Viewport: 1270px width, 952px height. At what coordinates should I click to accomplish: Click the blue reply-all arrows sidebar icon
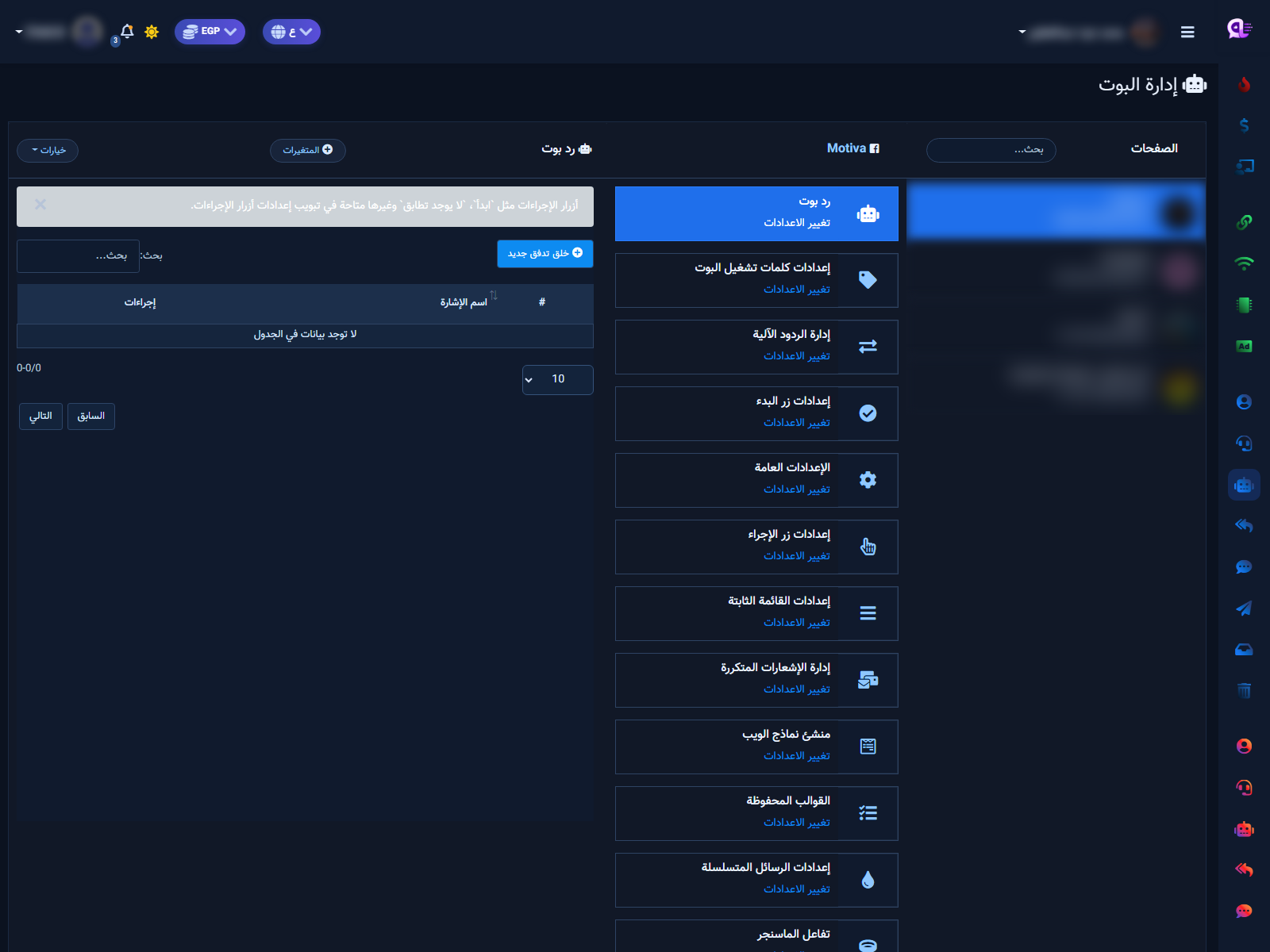1244,526
